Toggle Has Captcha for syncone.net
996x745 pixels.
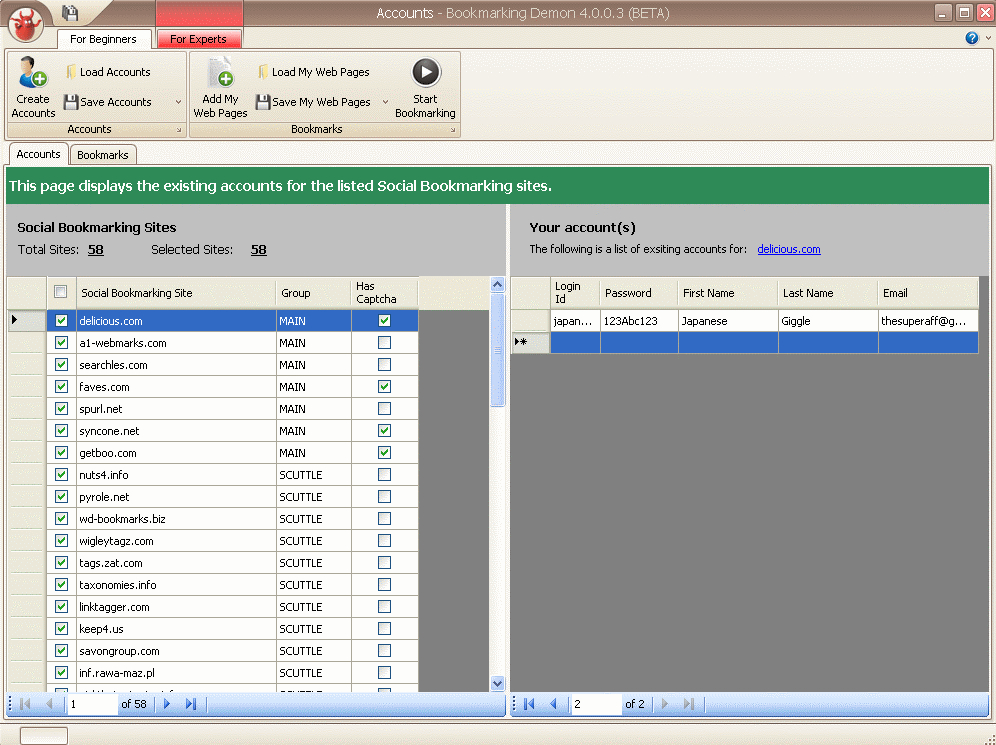[x=384, y=431]
